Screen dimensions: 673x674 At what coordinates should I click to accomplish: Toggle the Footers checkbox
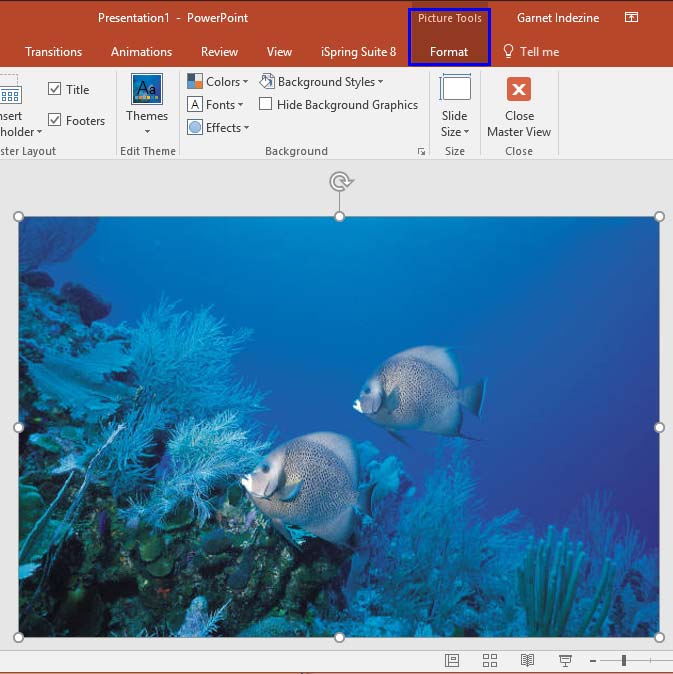pos(55,120)
